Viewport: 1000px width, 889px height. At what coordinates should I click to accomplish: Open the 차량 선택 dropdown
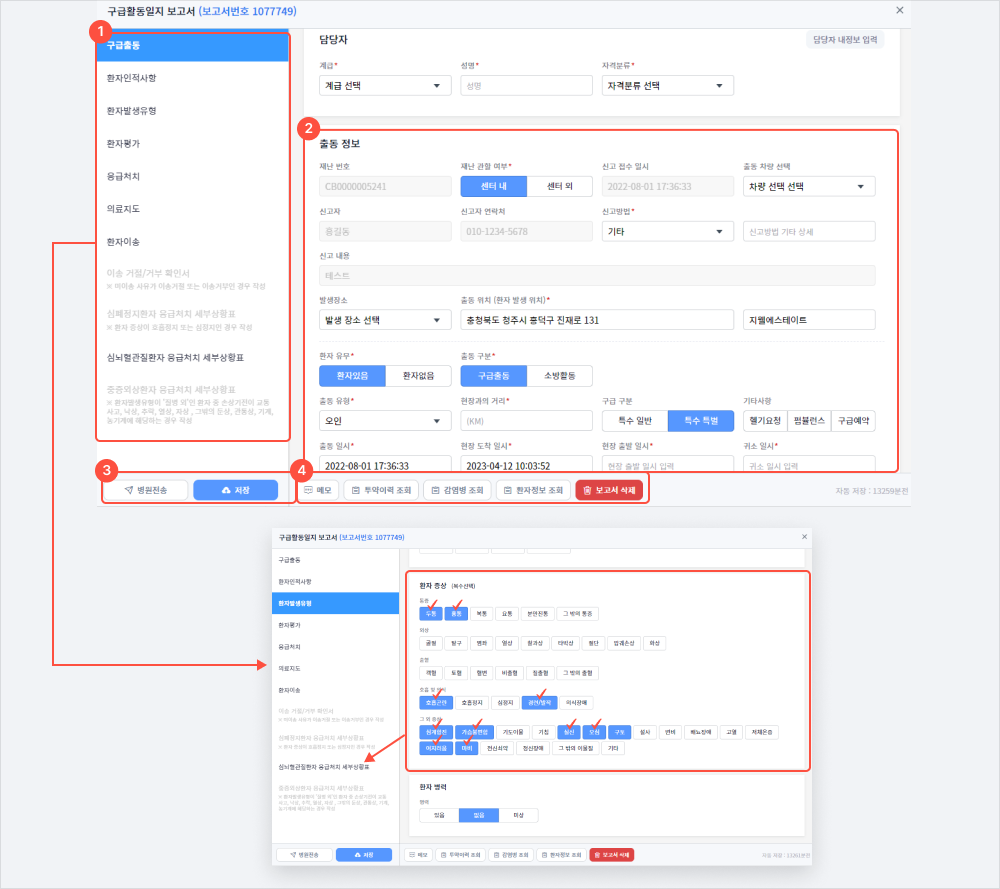point(809,186)
